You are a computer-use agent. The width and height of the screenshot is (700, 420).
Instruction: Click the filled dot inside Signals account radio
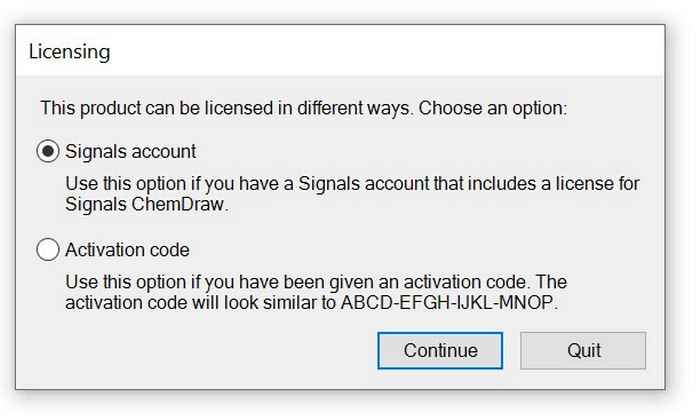tap(47, 152)
